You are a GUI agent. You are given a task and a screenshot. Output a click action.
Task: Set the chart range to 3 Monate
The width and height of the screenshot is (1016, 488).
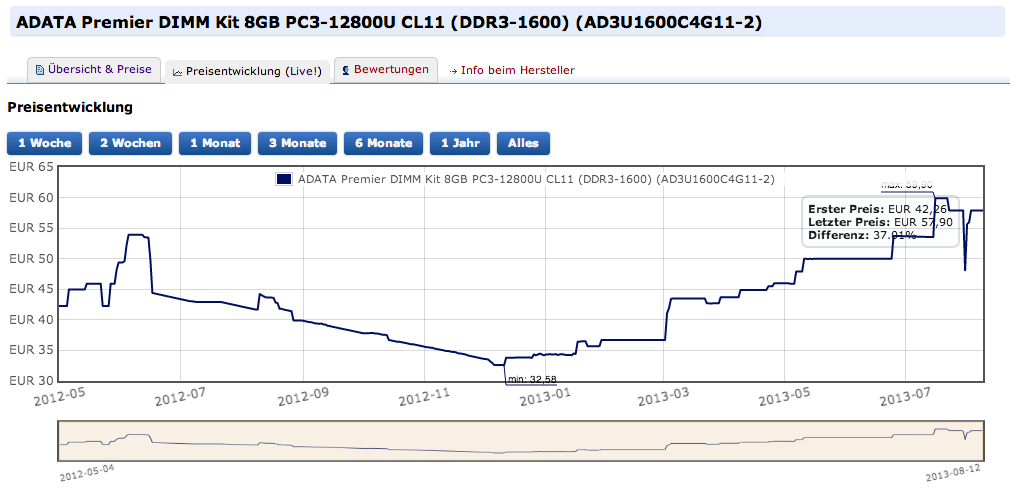[297, 143]
